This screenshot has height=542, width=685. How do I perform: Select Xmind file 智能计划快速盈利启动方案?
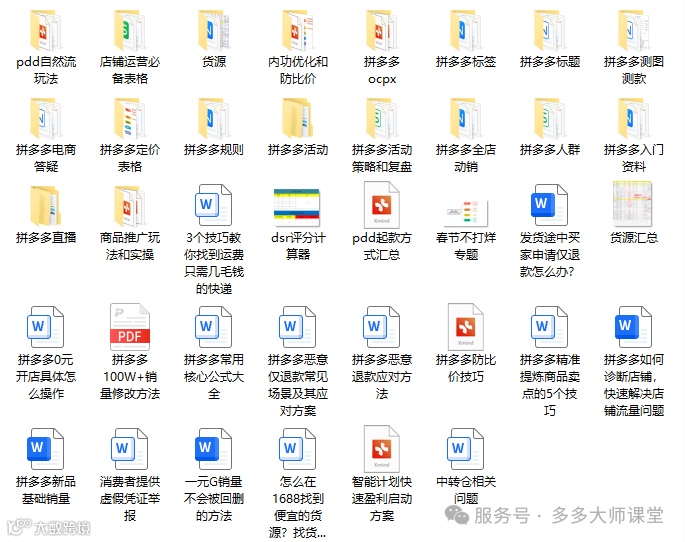pos(381,449)
